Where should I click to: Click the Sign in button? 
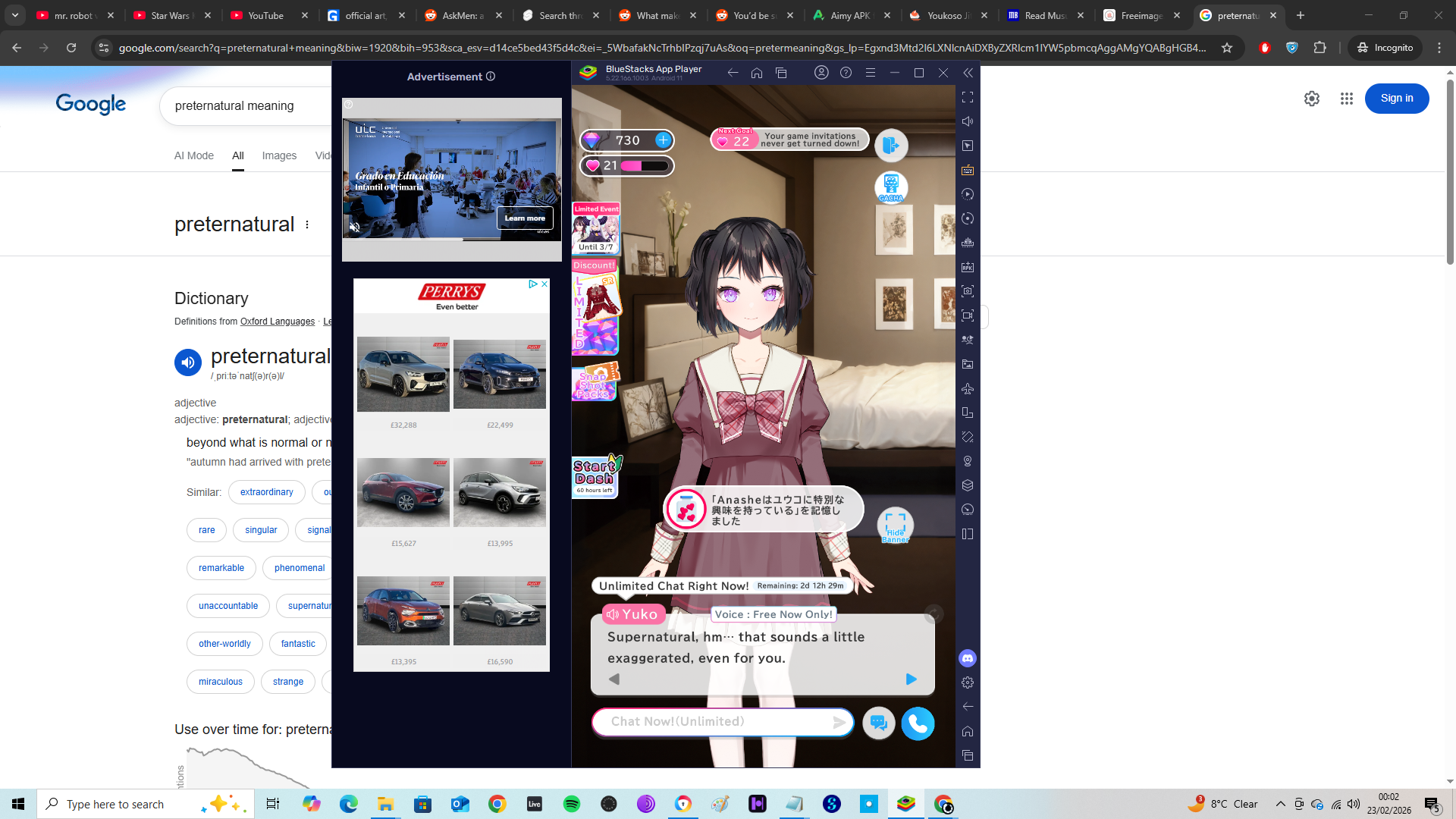[x=1397, y=99]
